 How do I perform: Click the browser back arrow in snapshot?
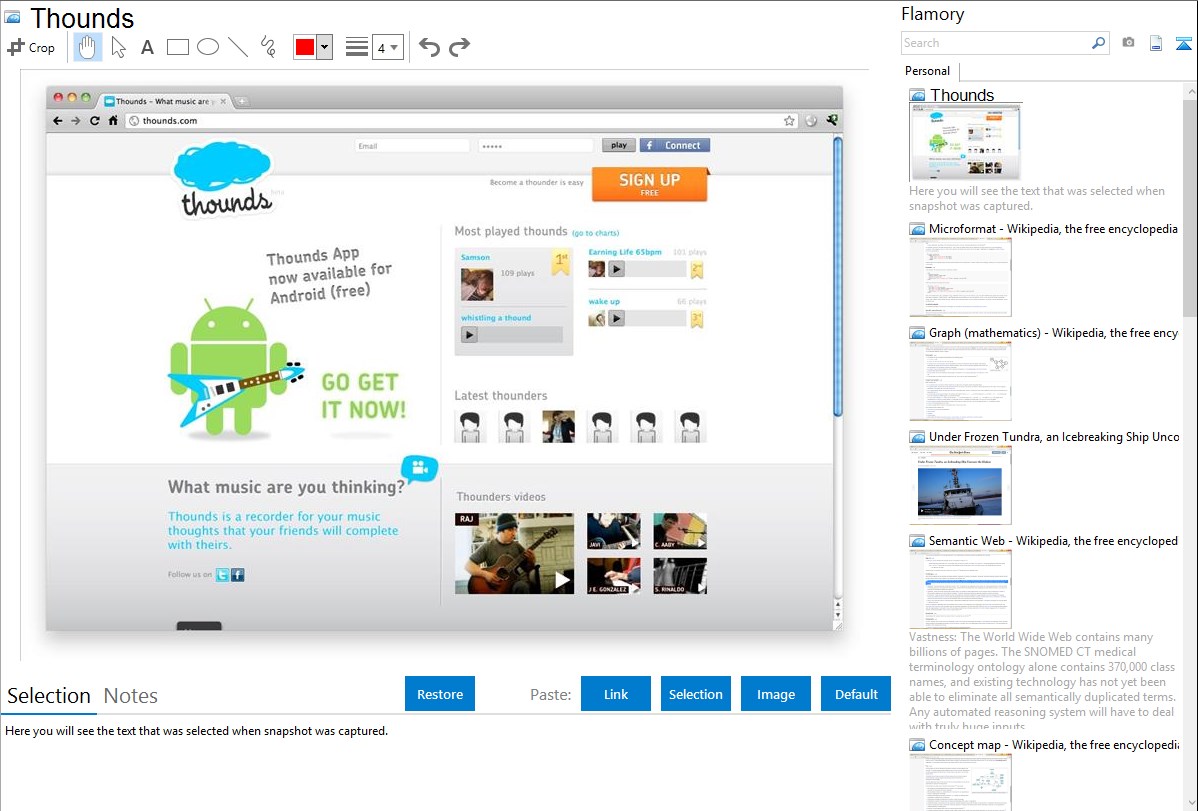coord(57,121)
